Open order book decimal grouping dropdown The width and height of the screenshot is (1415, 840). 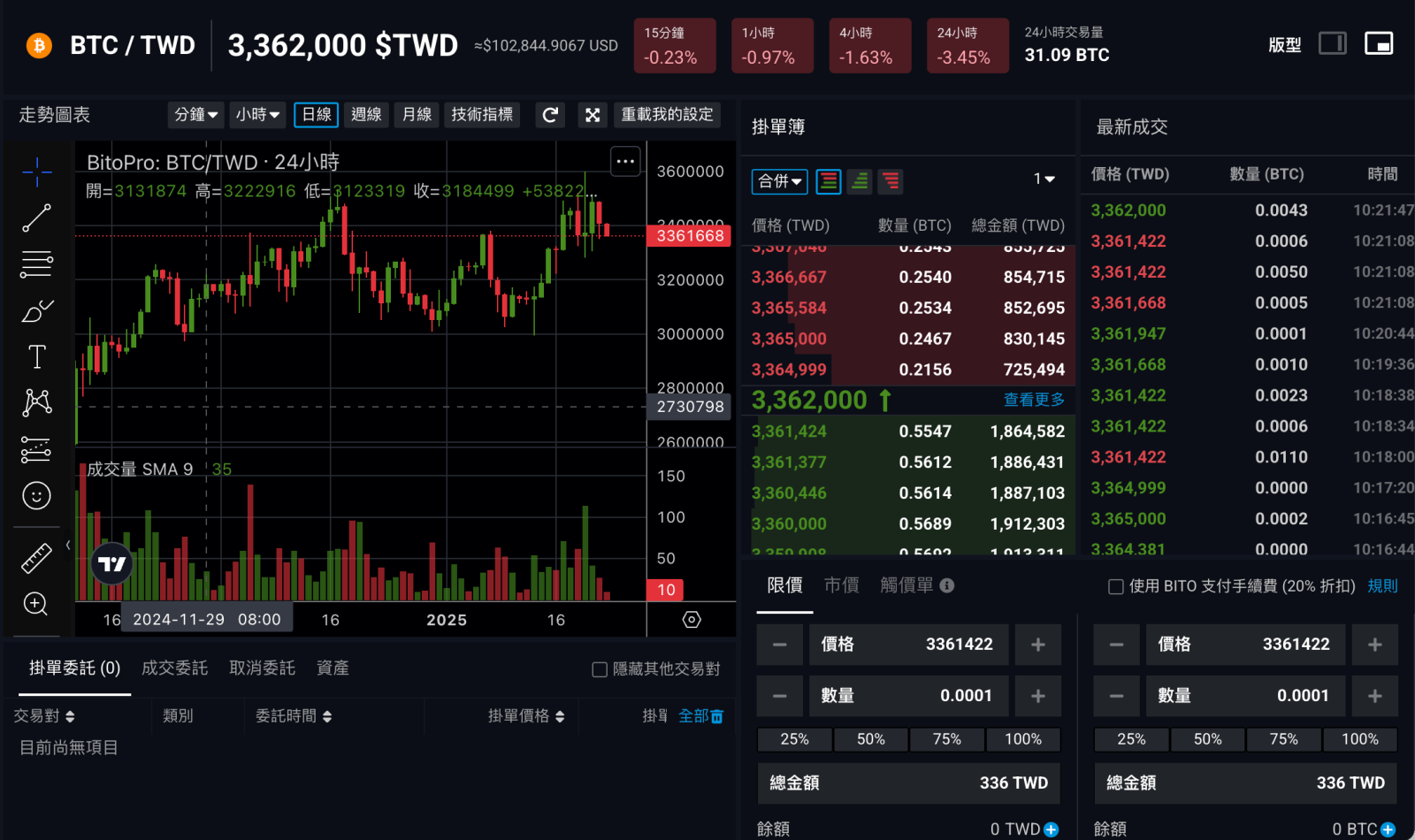point(1044,179)
